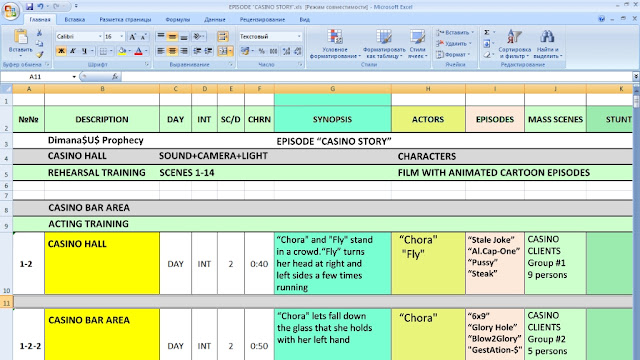The height and width of the screenshot is (360, 640).
Task: Switch to Главная ribbon tab
Action: click(x=40, y=20)
